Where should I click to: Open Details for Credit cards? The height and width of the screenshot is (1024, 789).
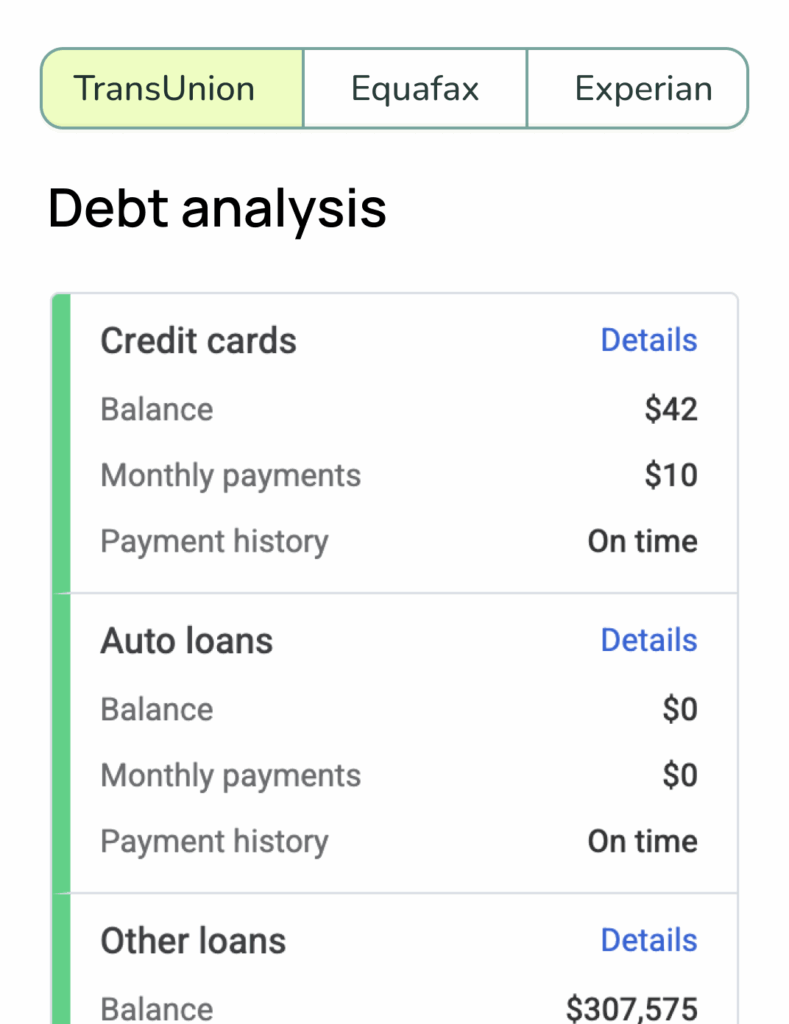point(648,340)
